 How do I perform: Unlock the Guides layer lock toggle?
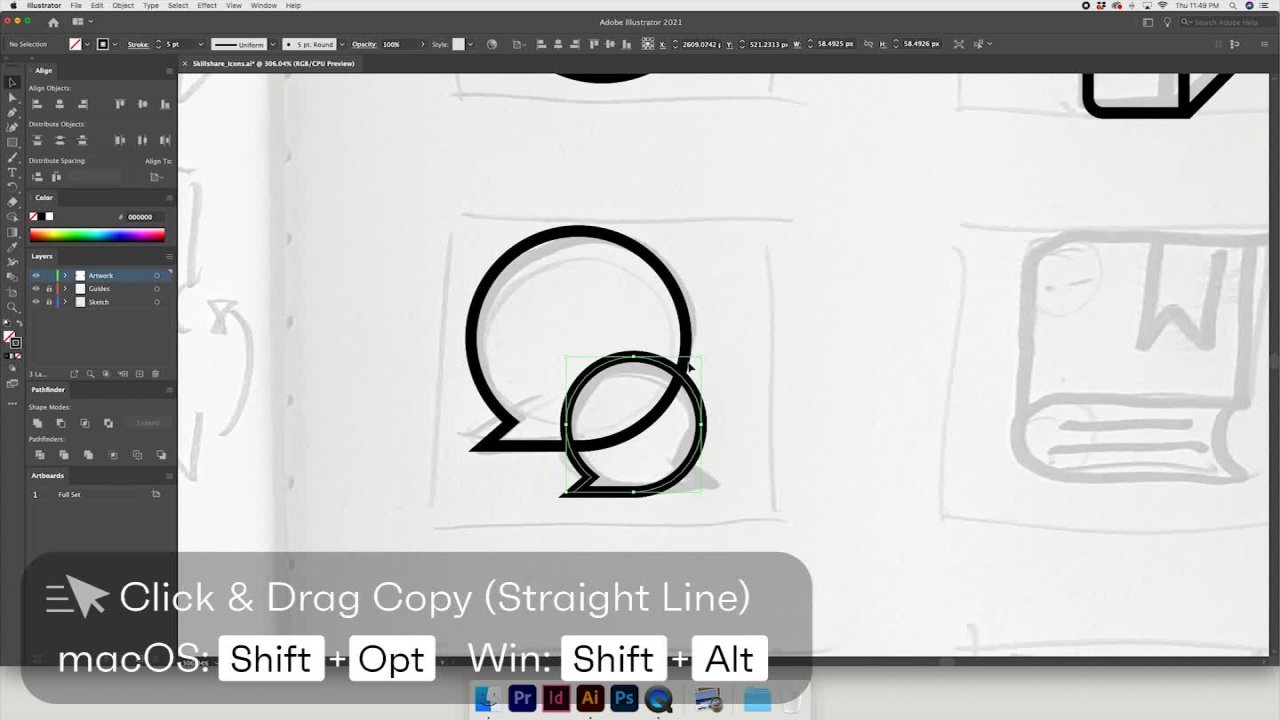click(49, 289)
